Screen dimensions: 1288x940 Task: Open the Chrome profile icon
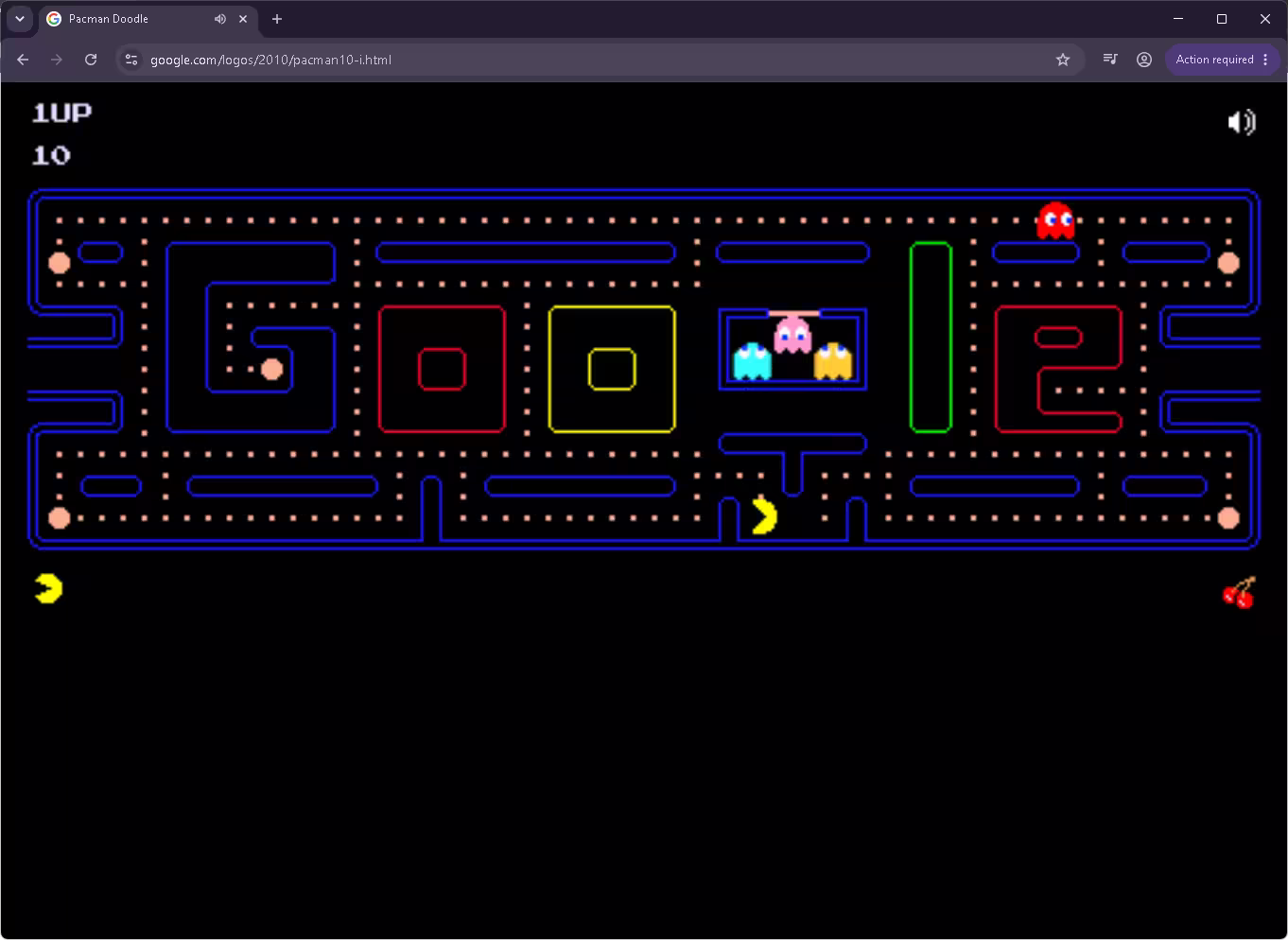1144,60
